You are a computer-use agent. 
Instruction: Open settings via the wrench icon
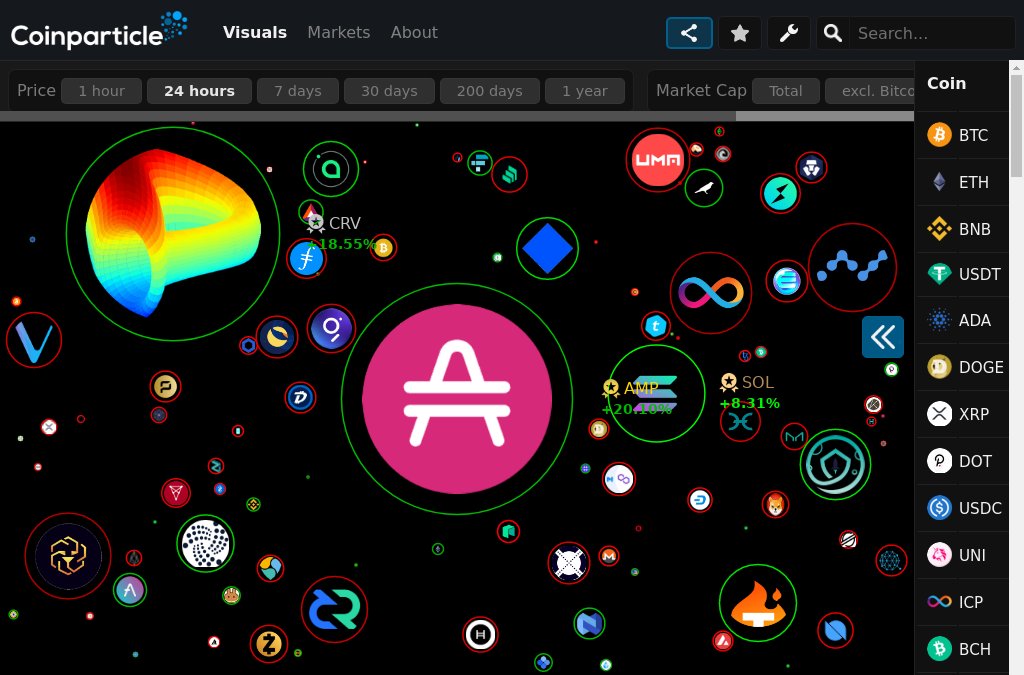[x=789, y=33]
